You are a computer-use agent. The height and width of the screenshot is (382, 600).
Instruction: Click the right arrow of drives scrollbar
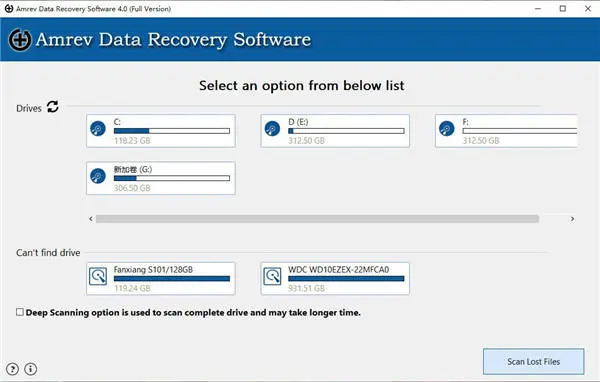pyautogui.click(x=572, y=219)
